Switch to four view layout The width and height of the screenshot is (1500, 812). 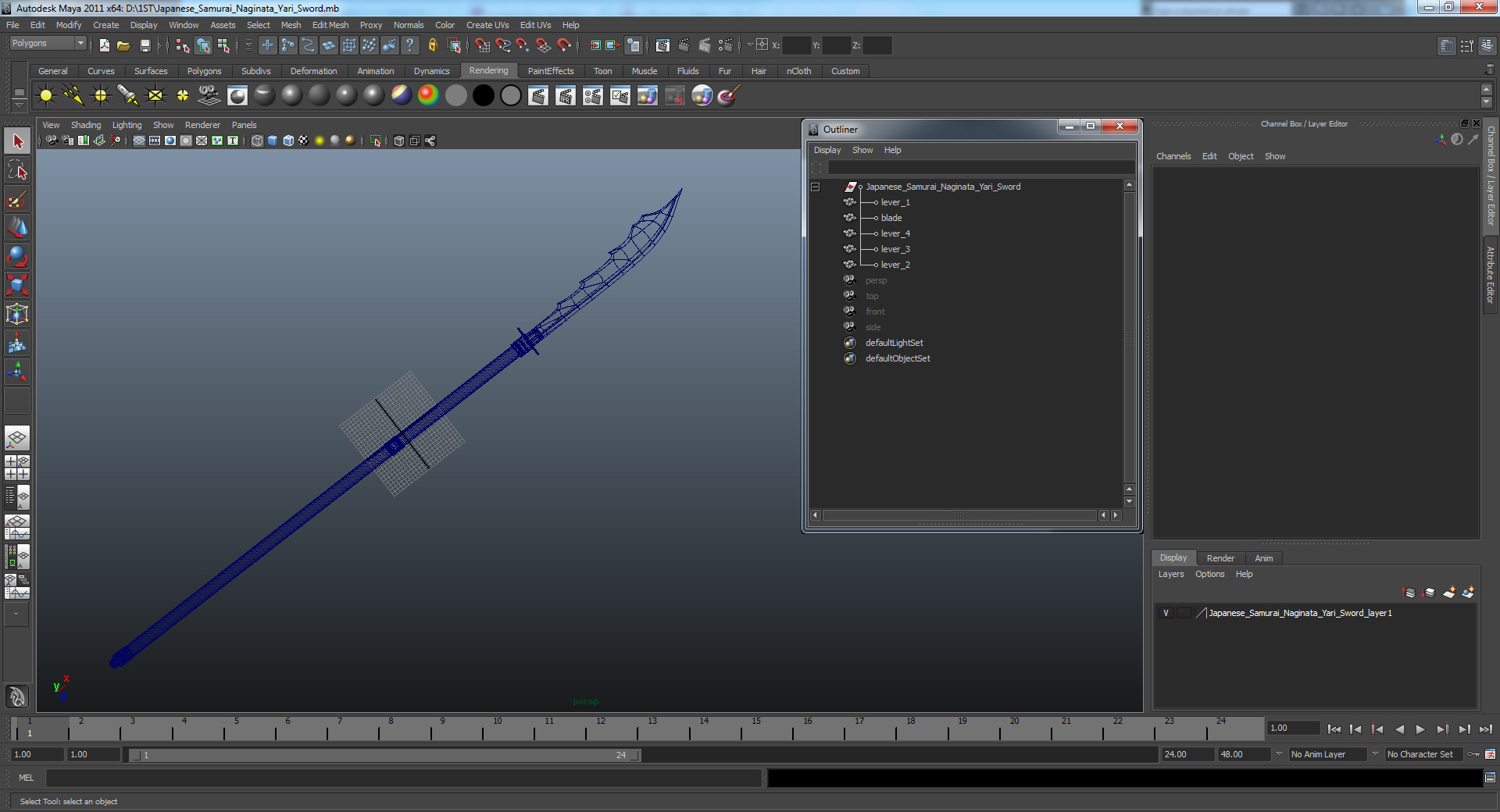click(x=17, y=468)
